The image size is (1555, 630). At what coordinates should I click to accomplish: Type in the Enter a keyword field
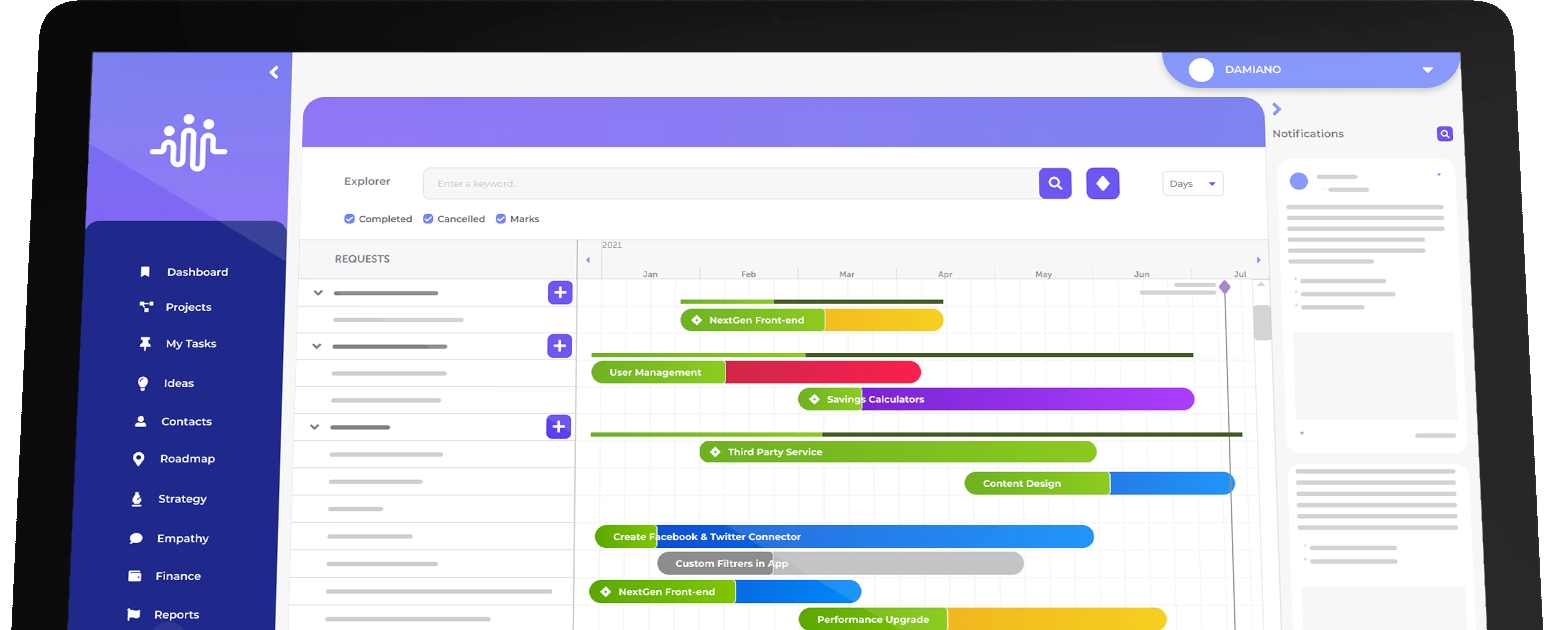[730, 184]
